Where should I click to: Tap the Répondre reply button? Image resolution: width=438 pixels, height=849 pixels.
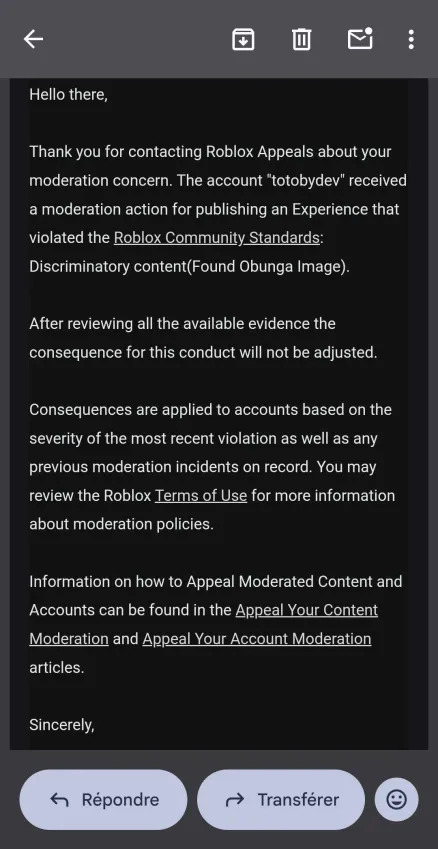click(103, 799)
